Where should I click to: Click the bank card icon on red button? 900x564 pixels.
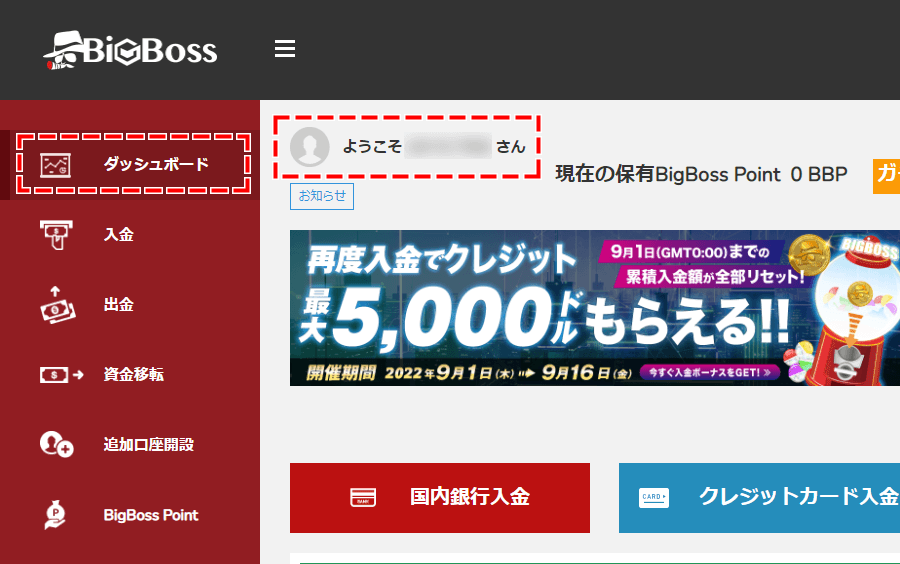(x=363, y=497)
